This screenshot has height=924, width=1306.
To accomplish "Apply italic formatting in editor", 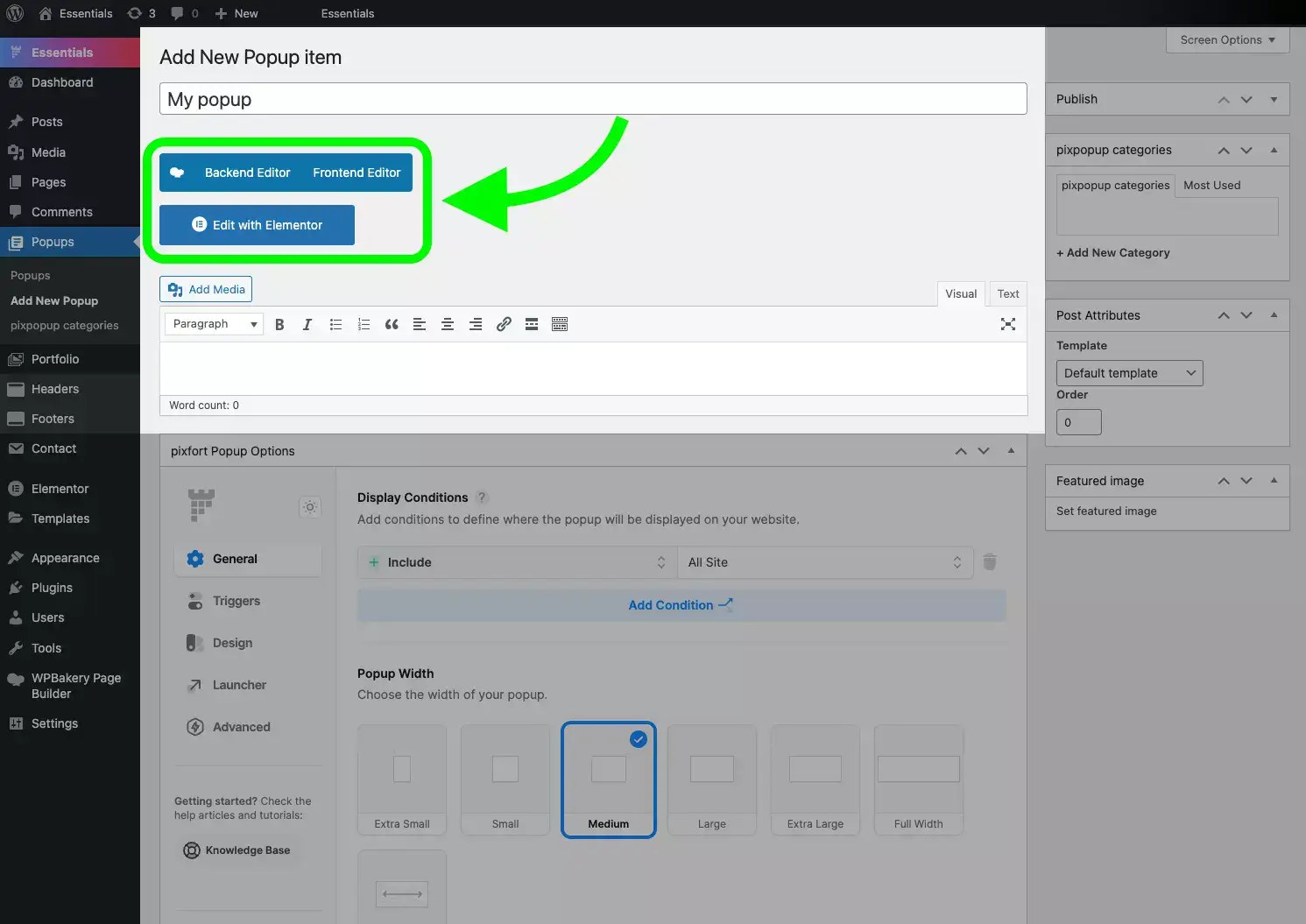I will [x=307, y=324].
